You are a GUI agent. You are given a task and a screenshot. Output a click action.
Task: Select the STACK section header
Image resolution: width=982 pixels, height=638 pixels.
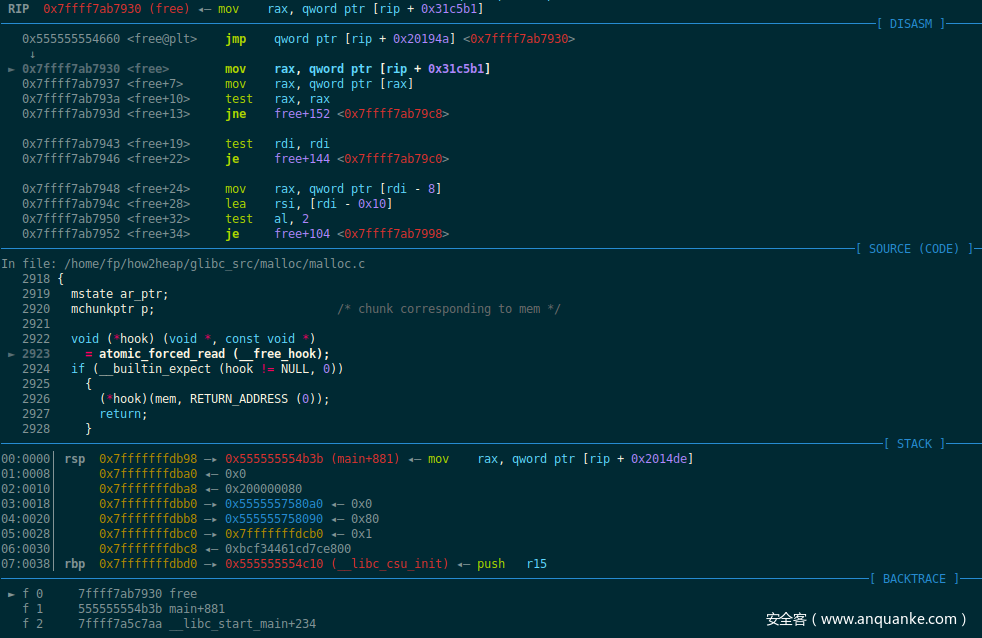pos(914,443)
